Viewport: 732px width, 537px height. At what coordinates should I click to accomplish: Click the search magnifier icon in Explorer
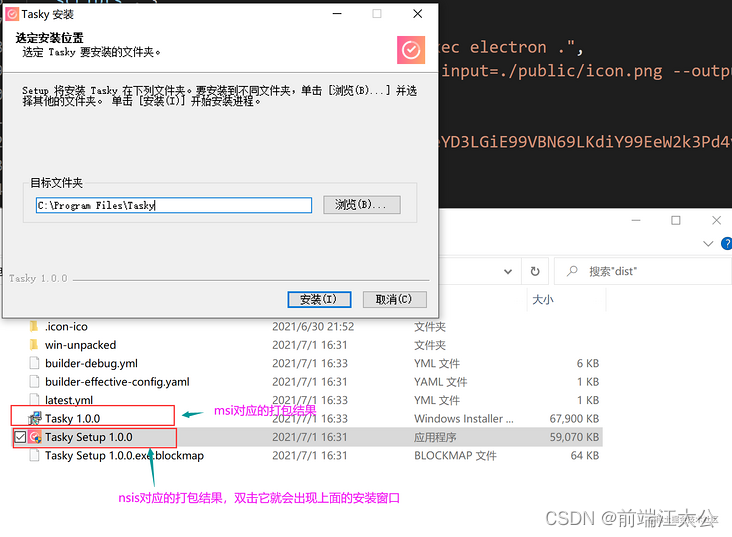571,271
